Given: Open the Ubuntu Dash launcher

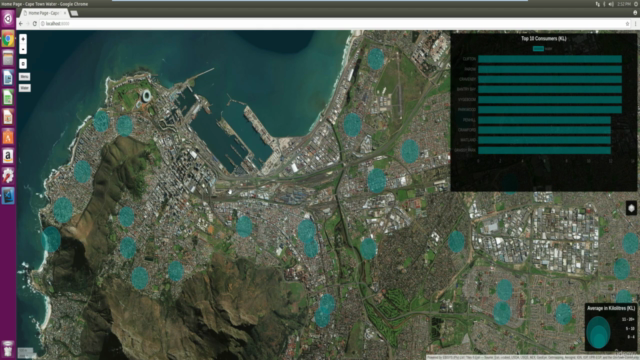Looking at the screenshot, I should 8,18.
